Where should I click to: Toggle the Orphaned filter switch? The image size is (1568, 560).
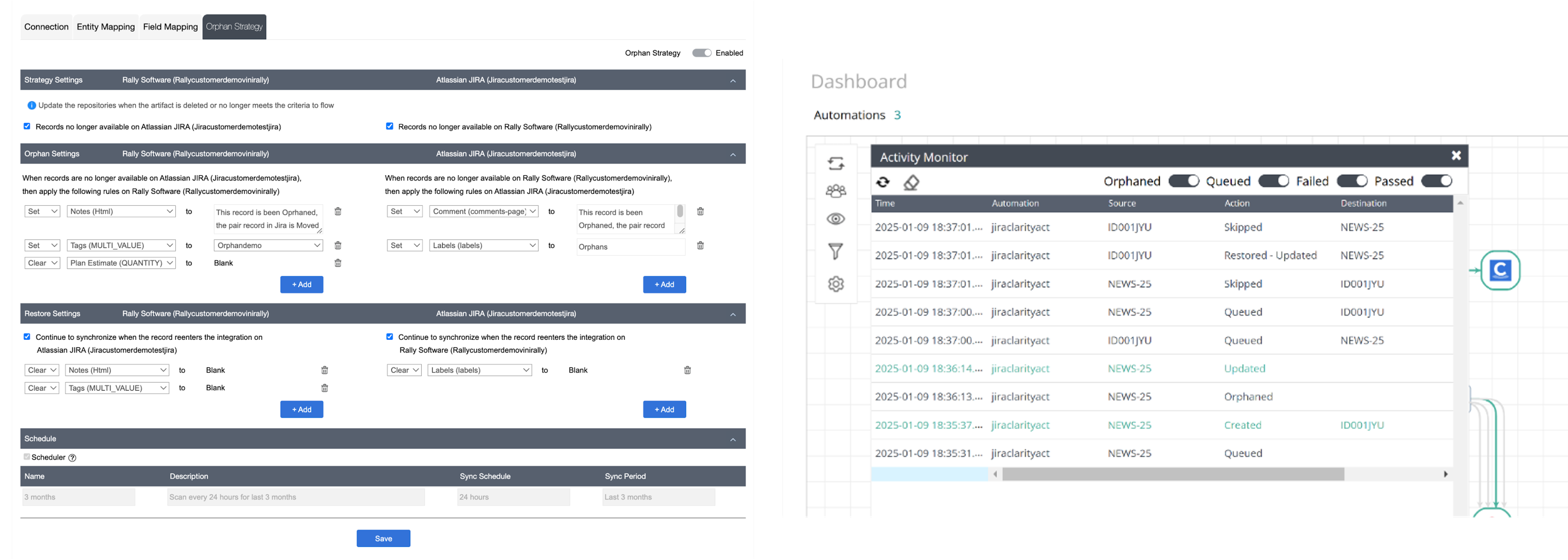pyautogui.click(x=1183, y=182)
